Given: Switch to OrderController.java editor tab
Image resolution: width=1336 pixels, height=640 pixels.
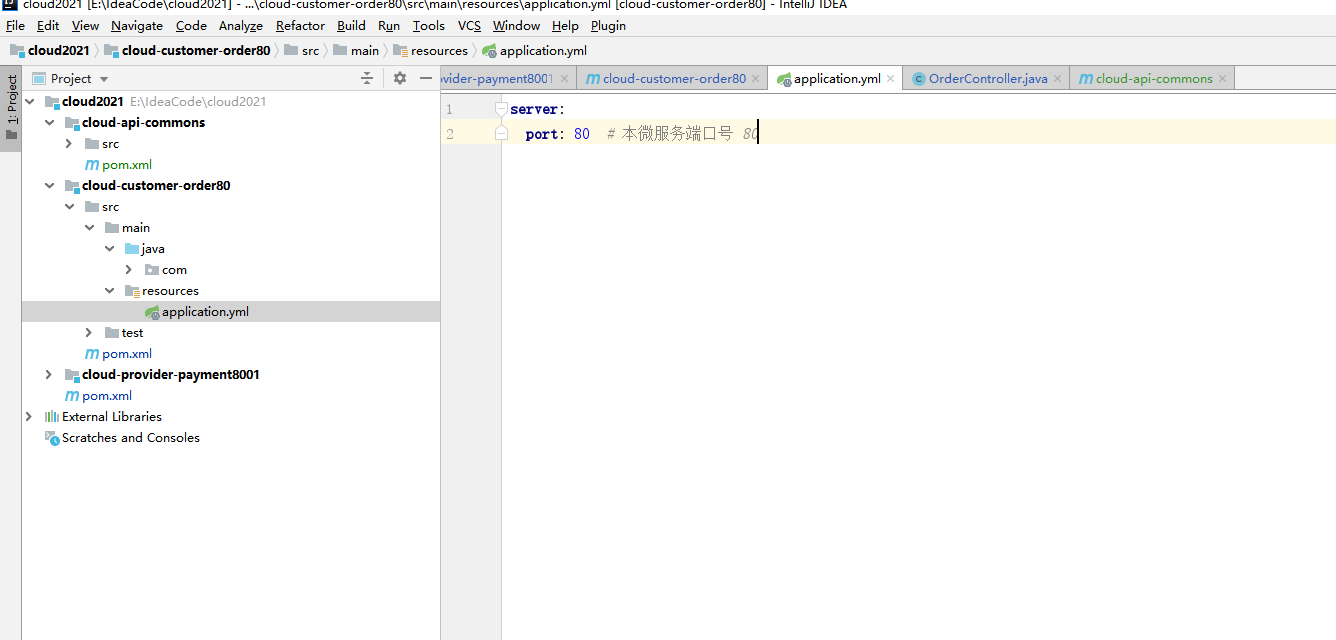Looking at the screenshot, I should pyautogui.click(x=988, y=78).
